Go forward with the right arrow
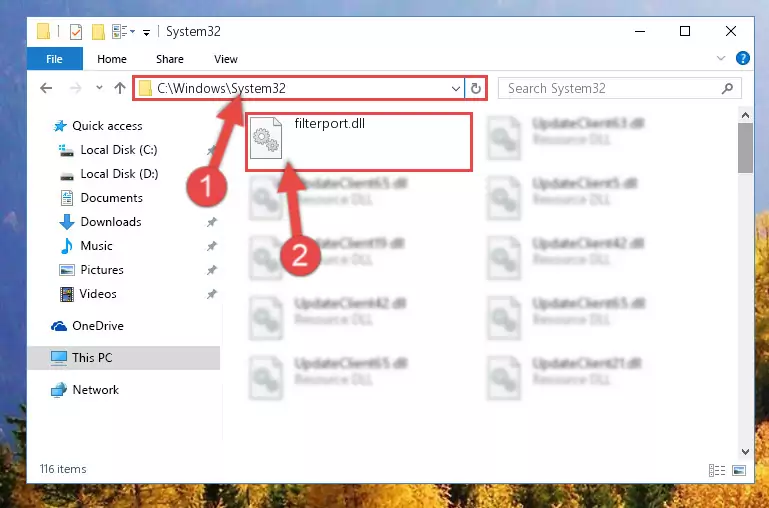 (x=76, y=88)
